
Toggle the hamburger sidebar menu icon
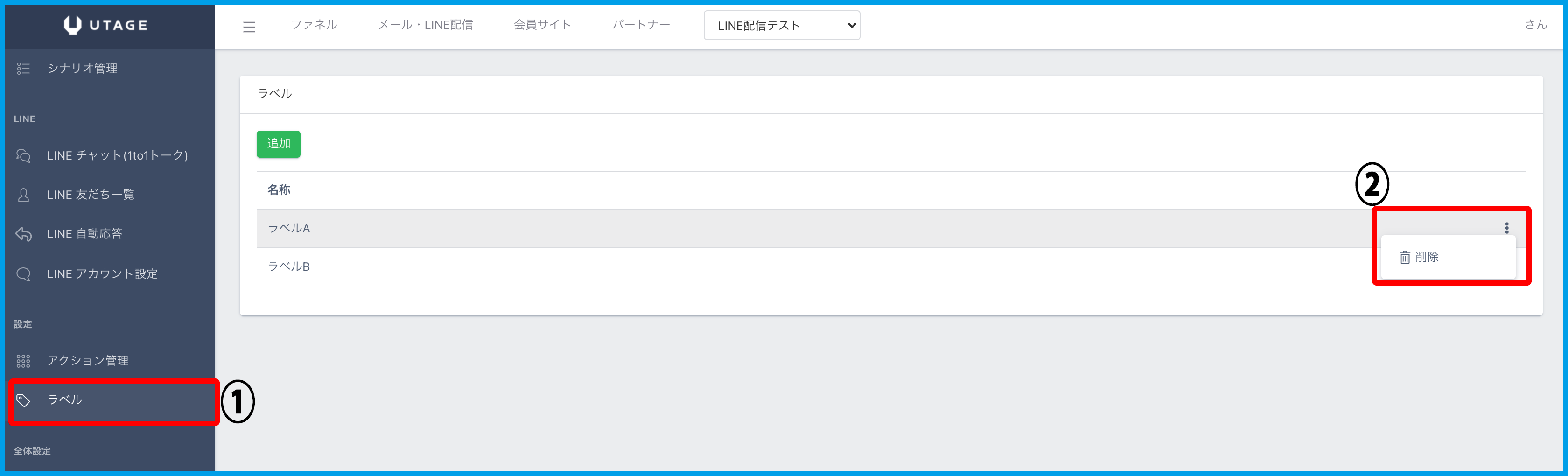pyautogui.click(x=249, y=27)
